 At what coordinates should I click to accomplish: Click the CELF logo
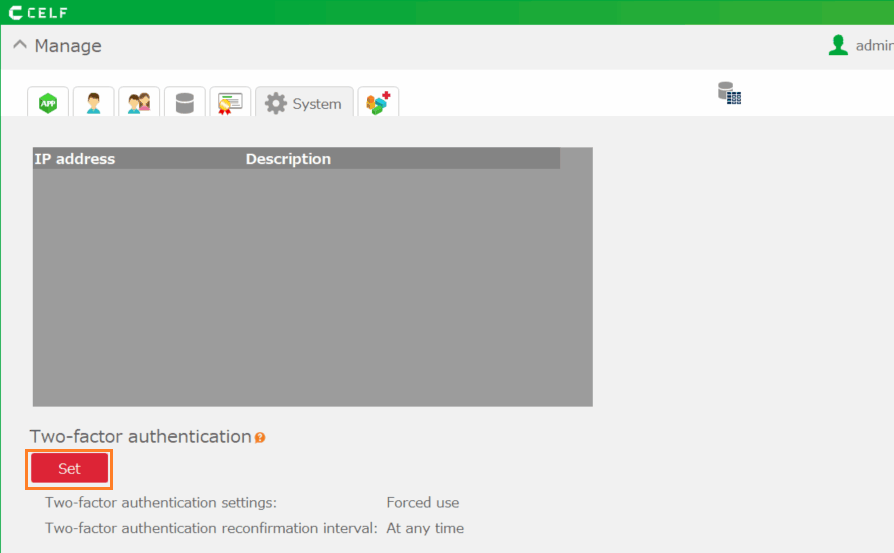[39, 12]
